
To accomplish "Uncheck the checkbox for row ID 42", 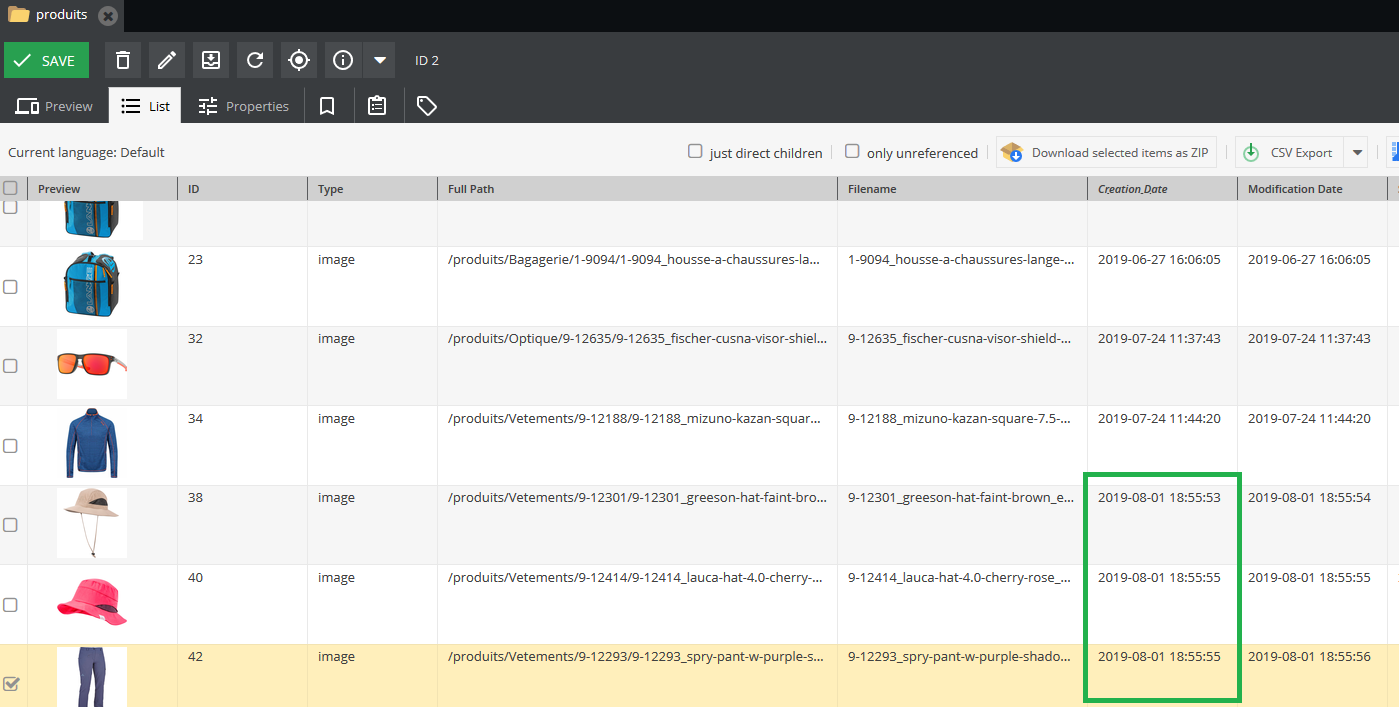I will click(x=10, y=684).
